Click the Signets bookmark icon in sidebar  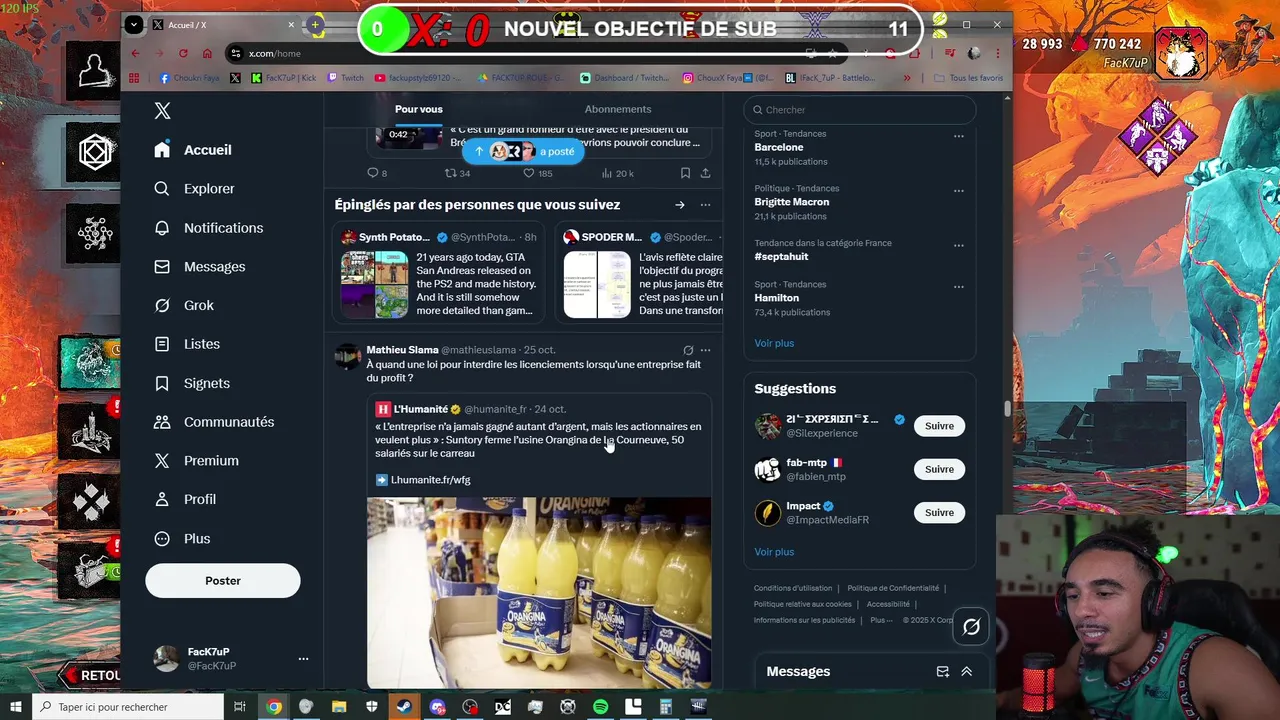(162, 383)
